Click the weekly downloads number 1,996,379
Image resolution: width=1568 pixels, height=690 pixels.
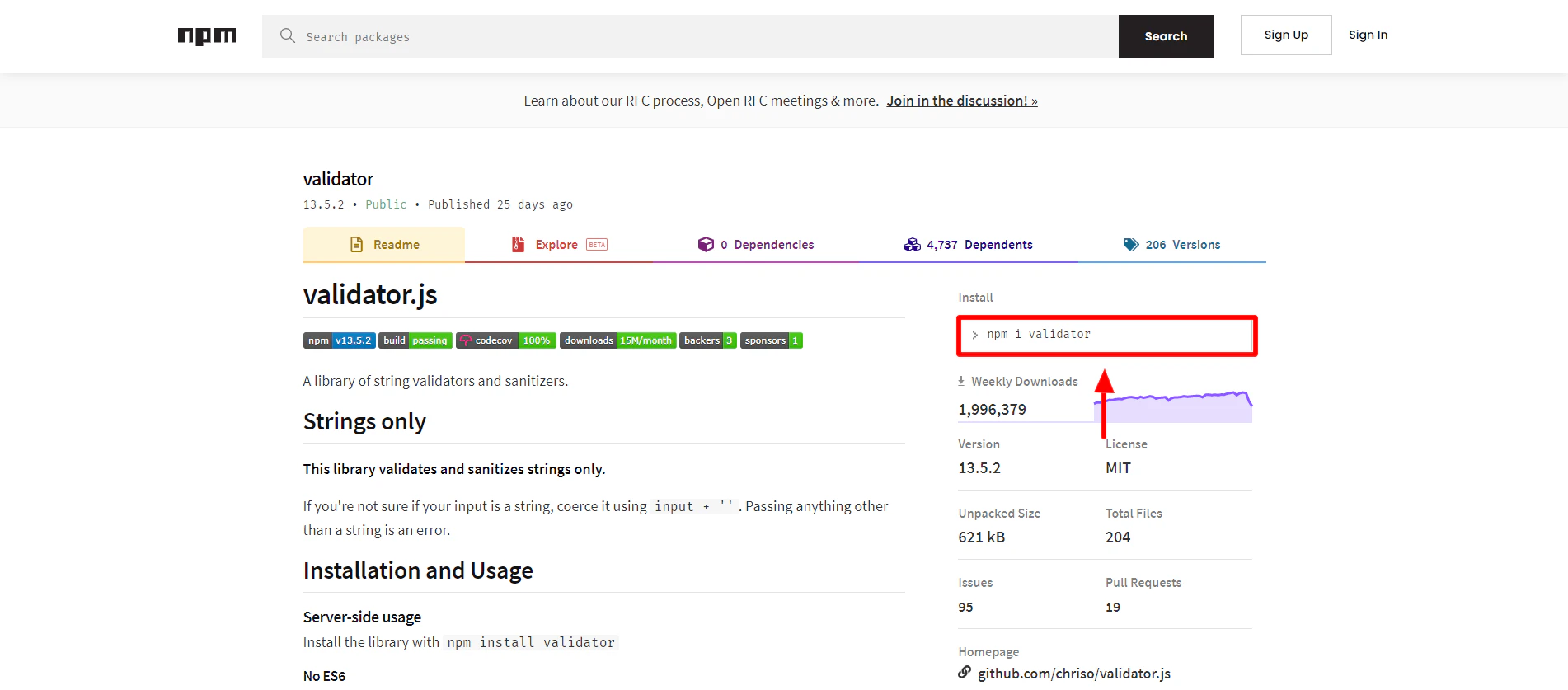pos(992,410)
